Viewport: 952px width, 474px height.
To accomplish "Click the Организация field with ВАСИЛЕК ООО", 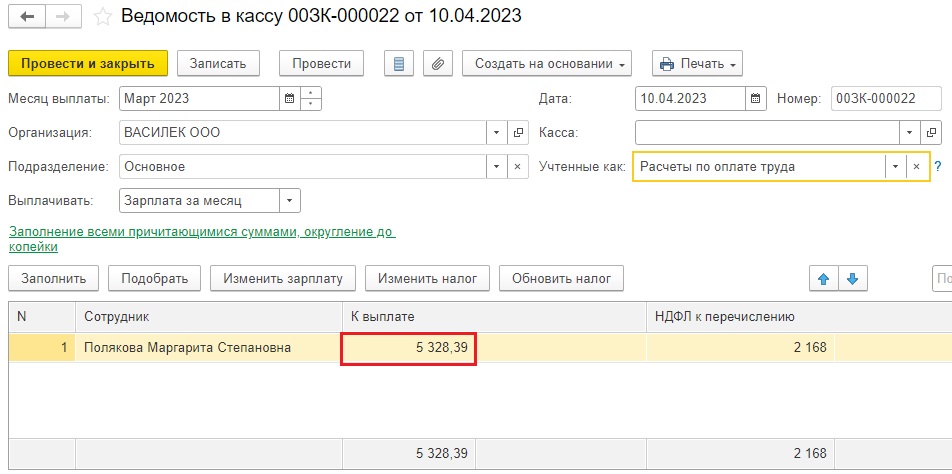I will 303,132.
